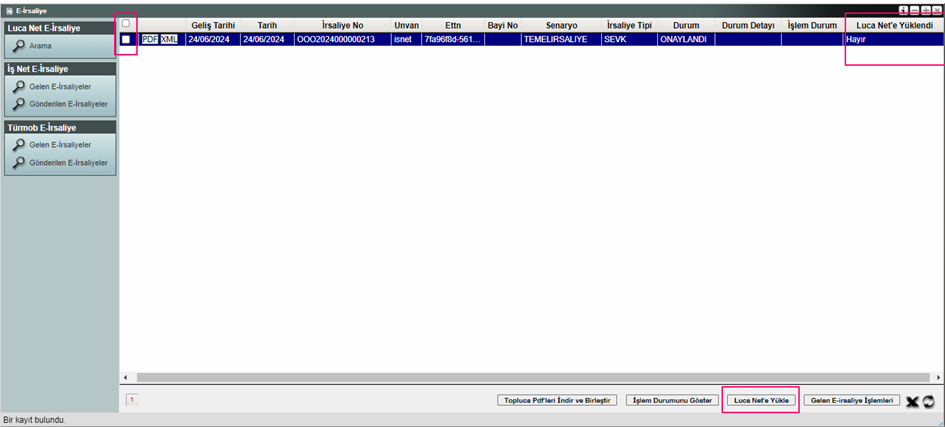Sort by Tarih column header
This screenshot has height=427, width=945.
(x=267, y=26)
